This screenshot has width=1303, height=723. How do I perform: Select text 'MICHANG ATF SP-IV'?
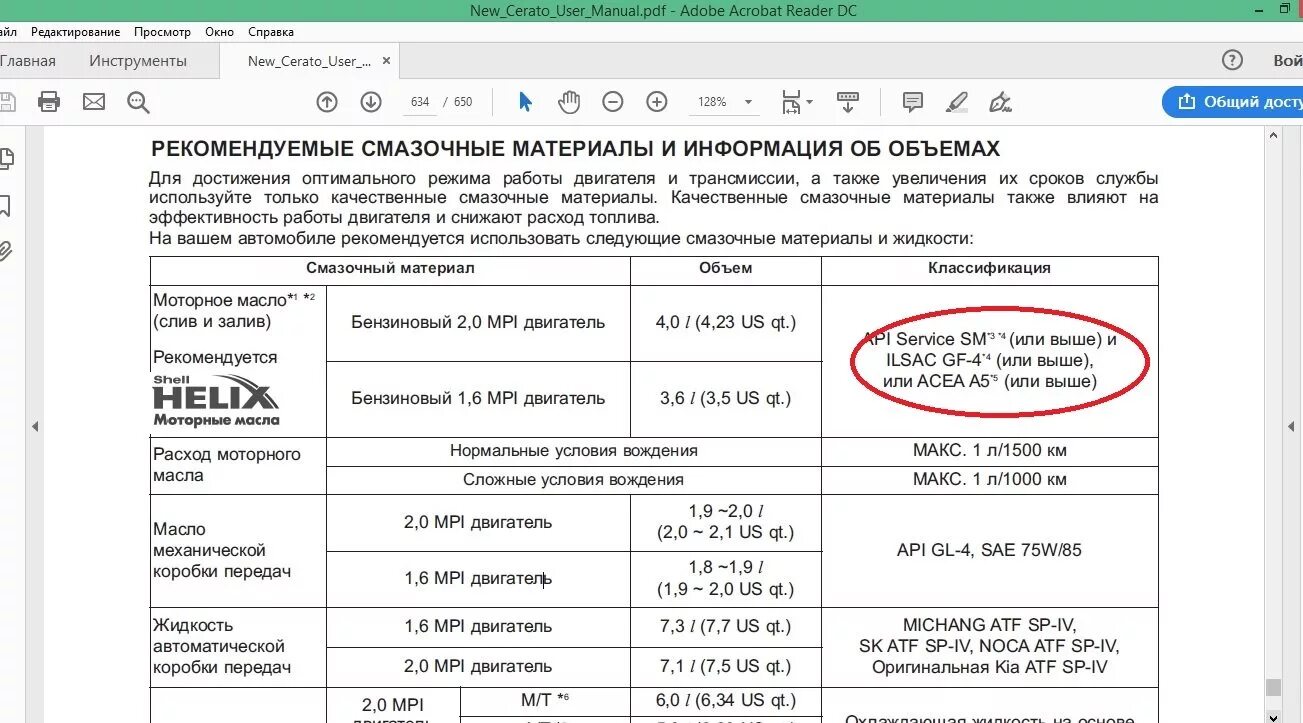coord(989,624)
